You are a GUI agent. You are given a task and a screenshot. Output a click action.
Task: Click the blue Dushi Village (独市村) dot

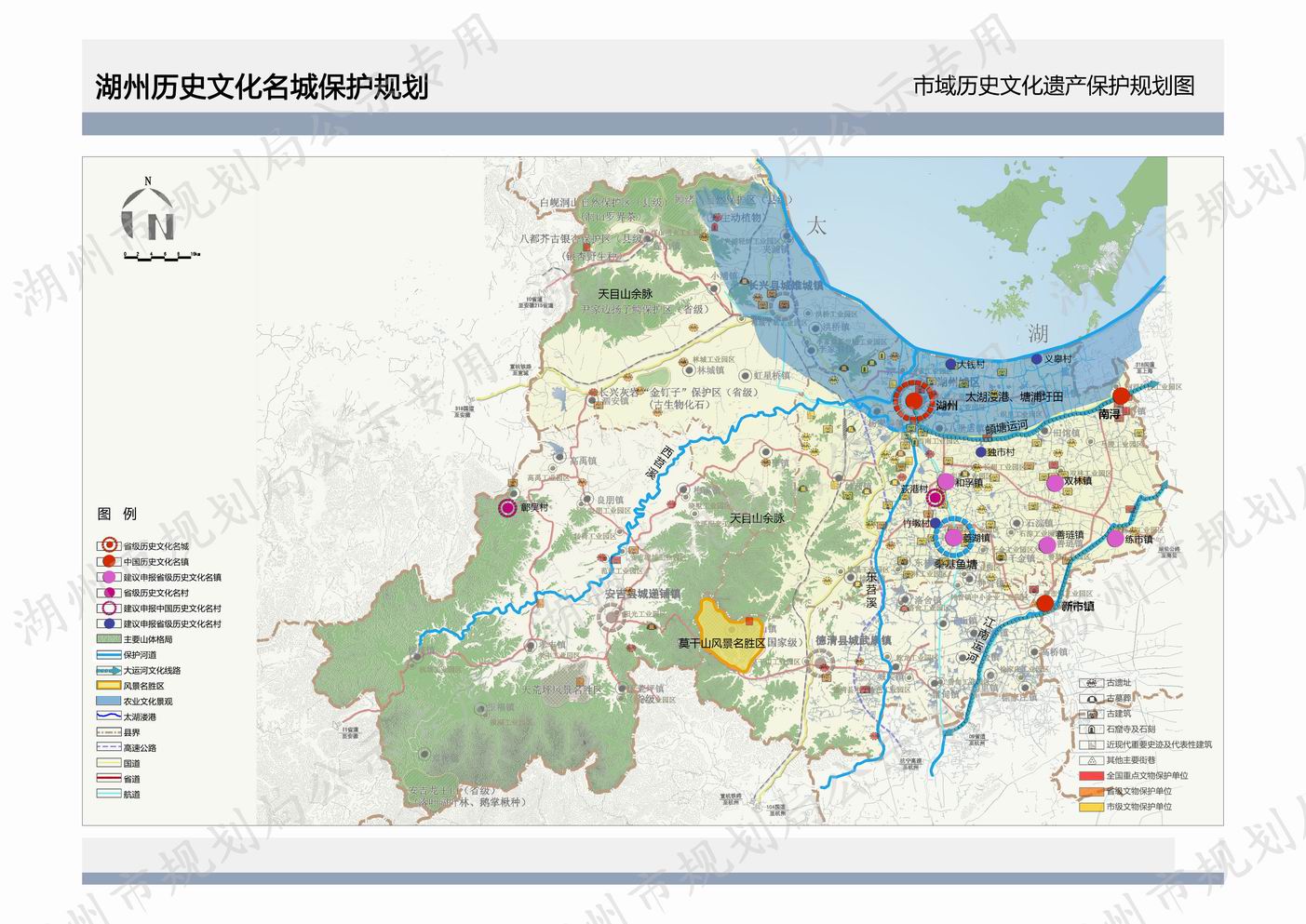(979, 452)
